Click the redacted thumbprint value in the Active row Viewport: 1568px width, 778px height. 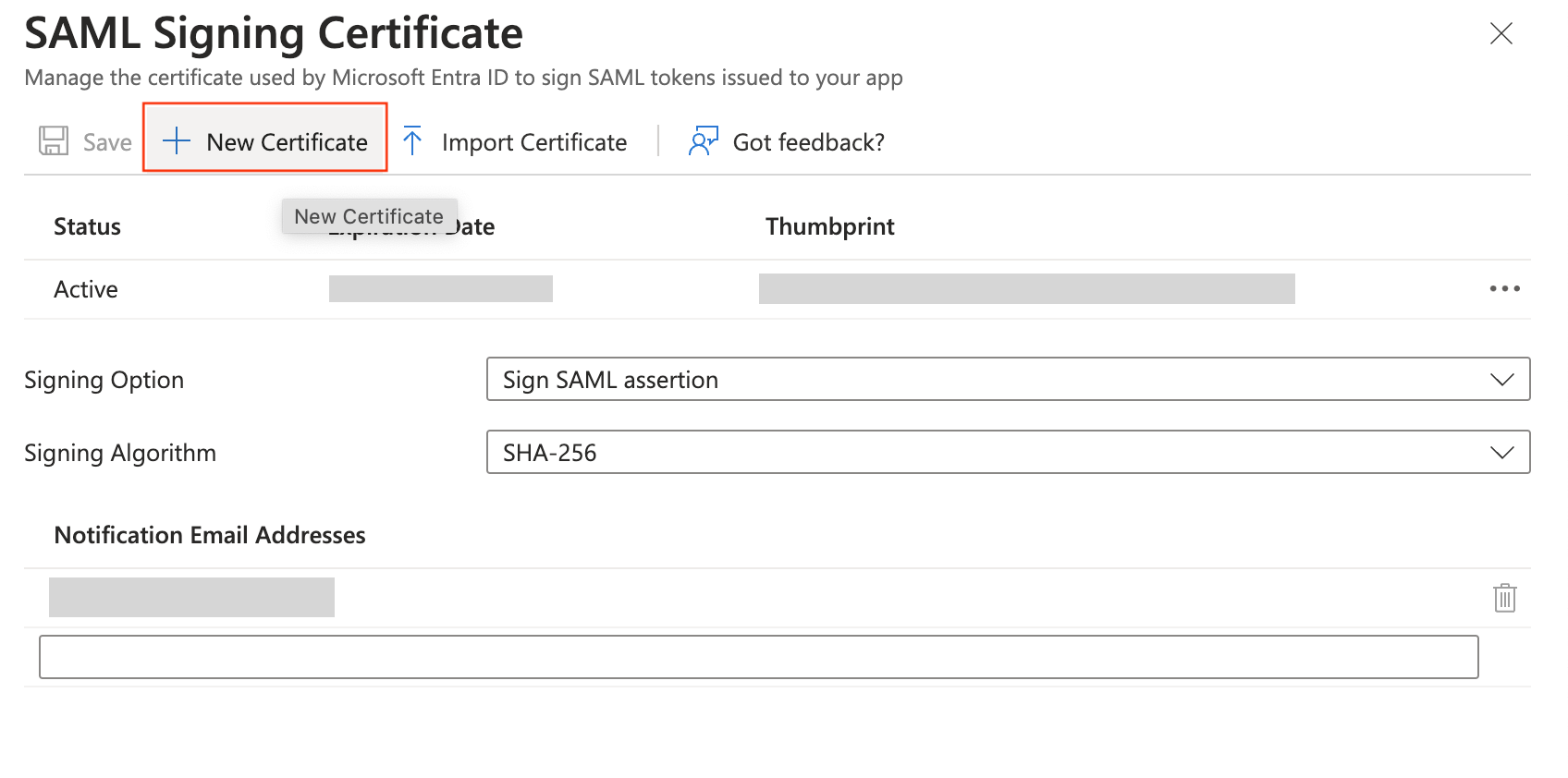[1026, 289]
